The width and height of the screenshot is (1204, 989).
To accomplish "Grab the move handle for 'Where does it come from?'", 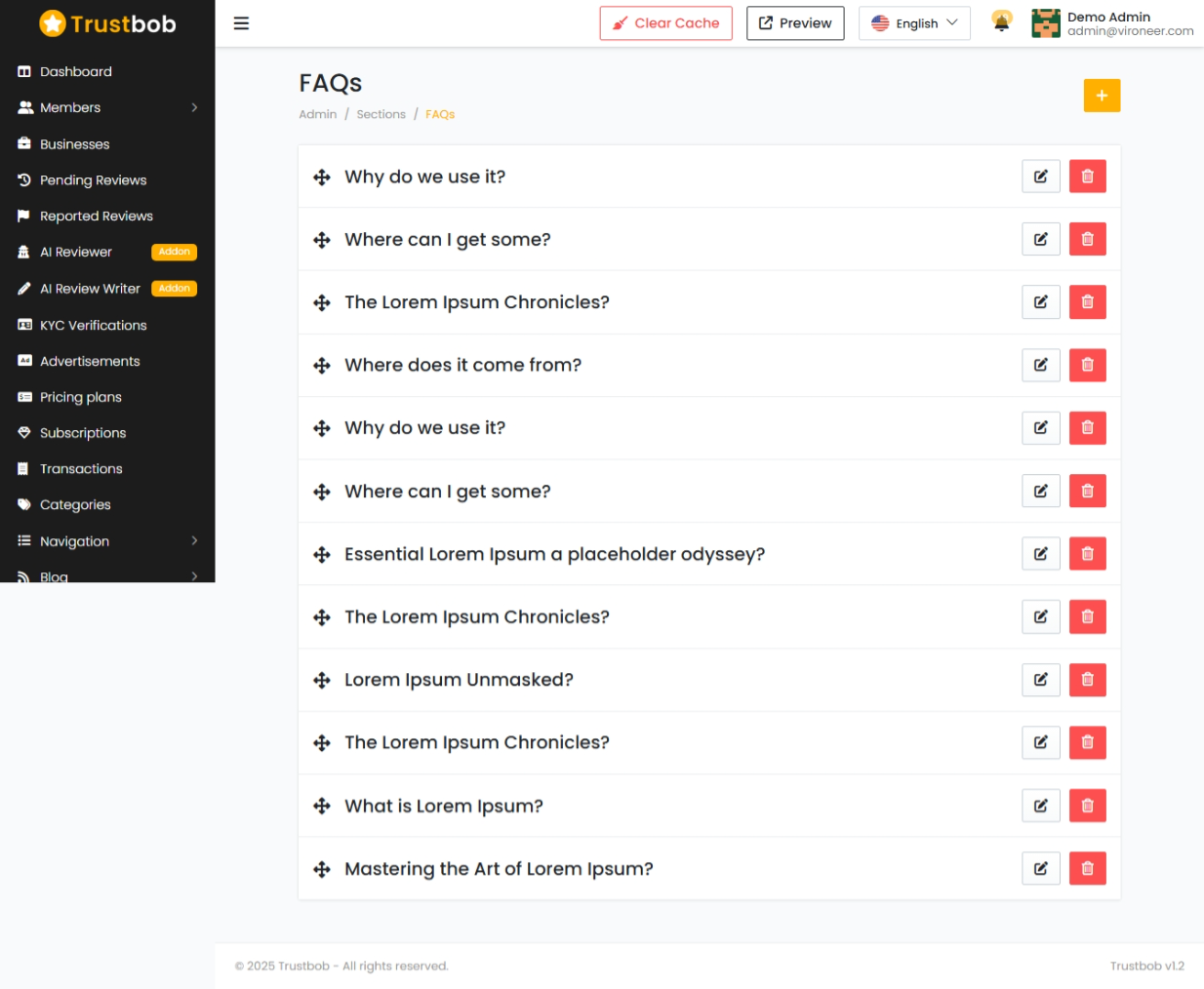I will (x=322, y=366).
